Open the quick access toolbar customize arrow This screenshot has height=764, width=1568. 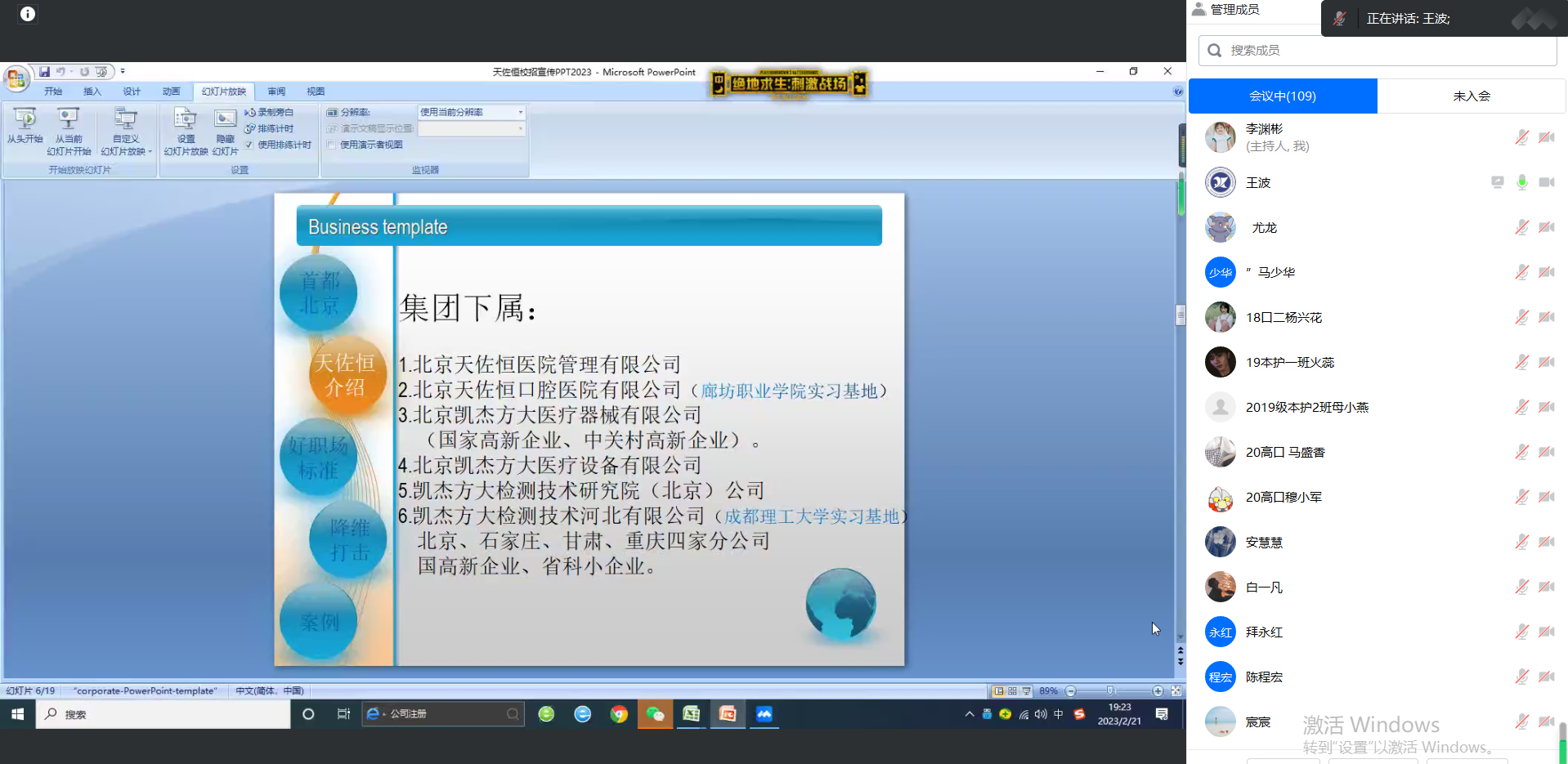[x=123, y=72]
